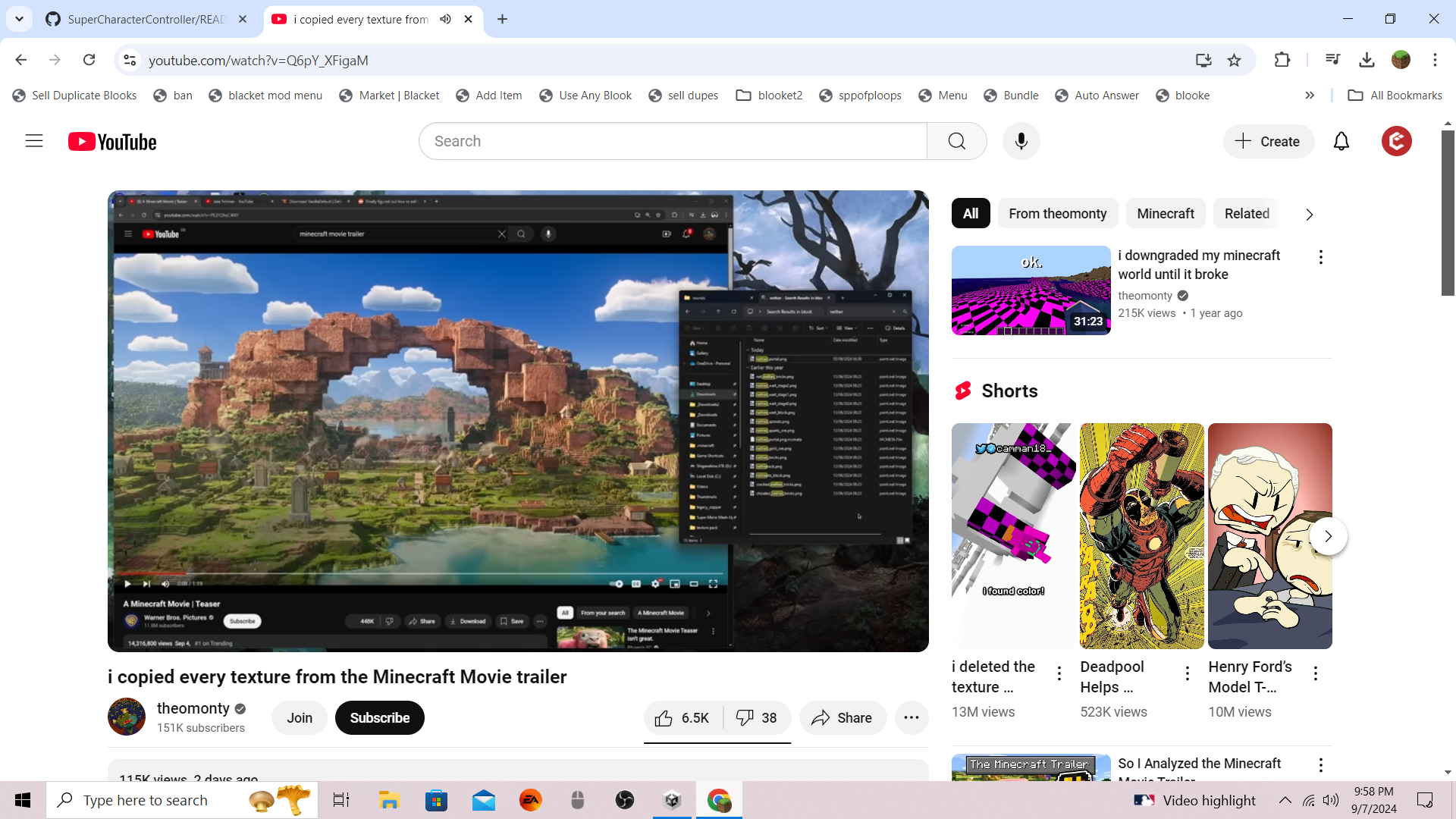This screenshot has height=819, width=1456.
Task: Expand more video actions ellipsis button
Action: coord(912,718)
